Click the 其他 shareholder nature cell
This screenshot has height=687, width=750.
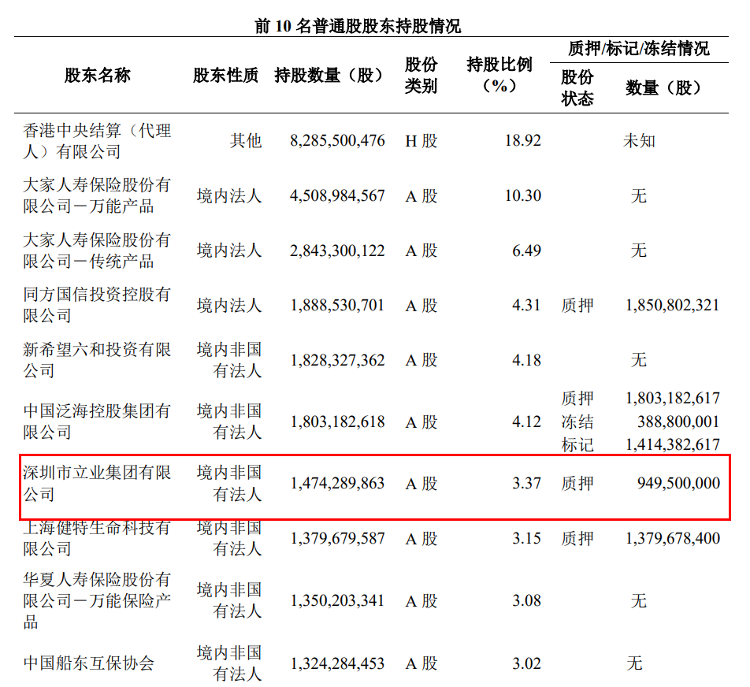245,141
